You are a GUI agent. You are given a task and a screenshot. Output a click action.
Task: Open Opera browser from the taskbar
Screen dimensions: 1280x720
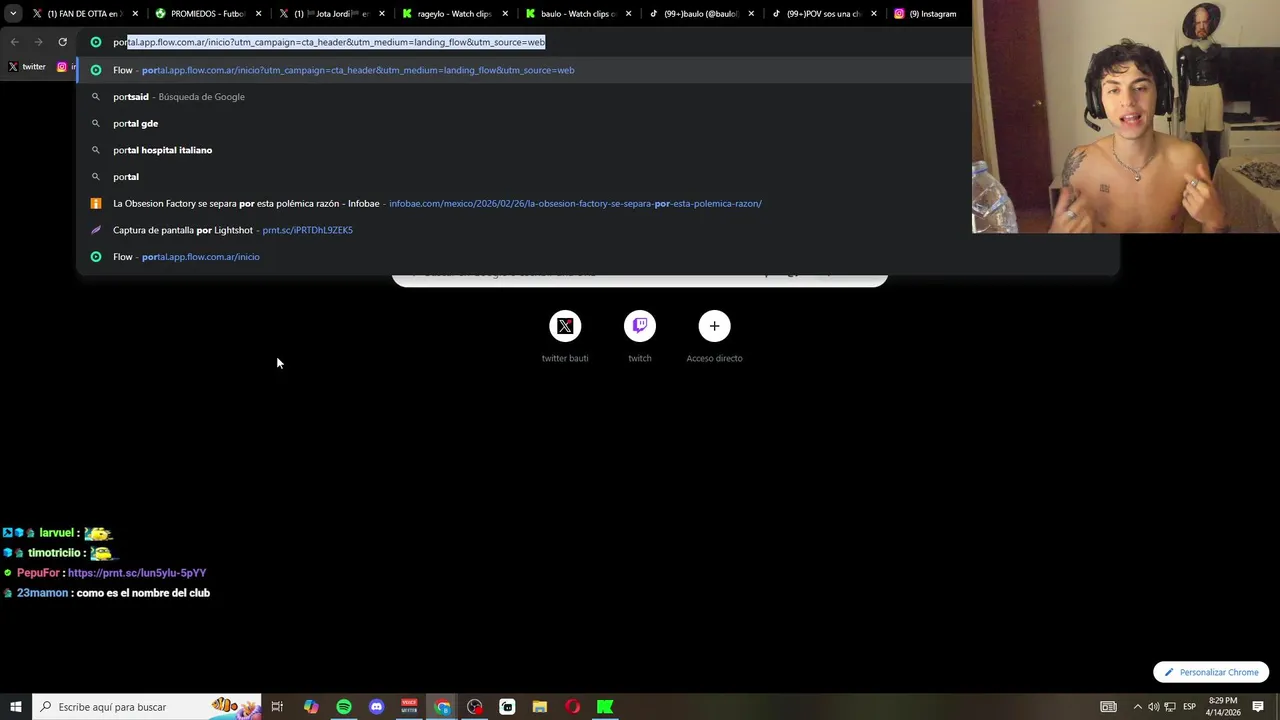click(572, 707)
